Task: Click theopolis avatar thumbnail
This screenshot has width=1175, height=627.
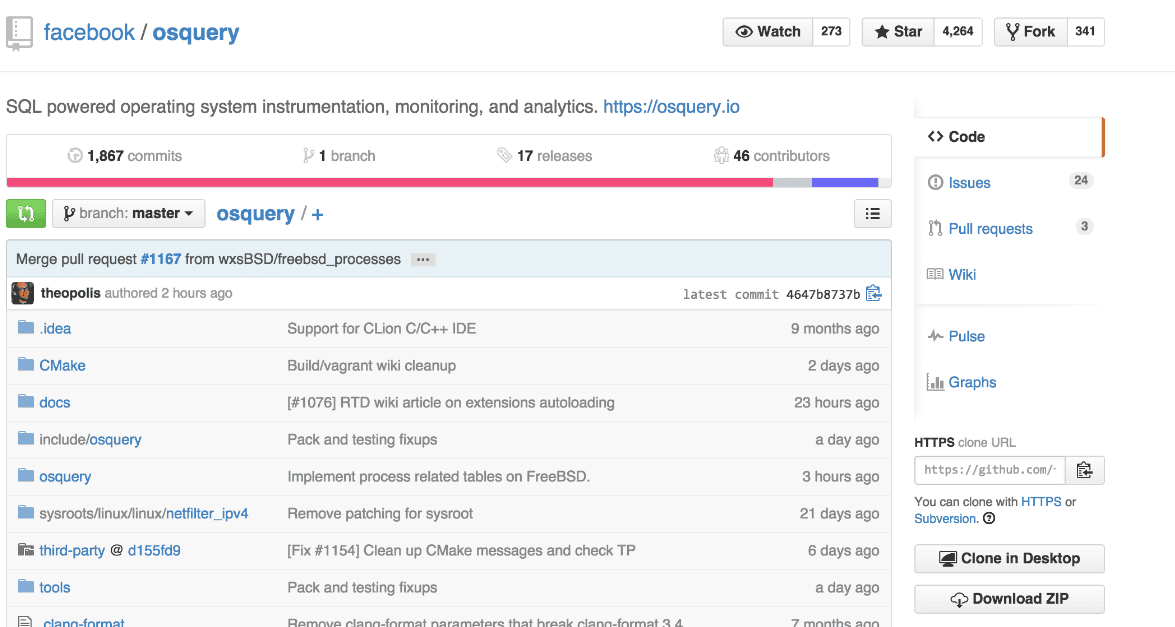Action: coord(22,294)
